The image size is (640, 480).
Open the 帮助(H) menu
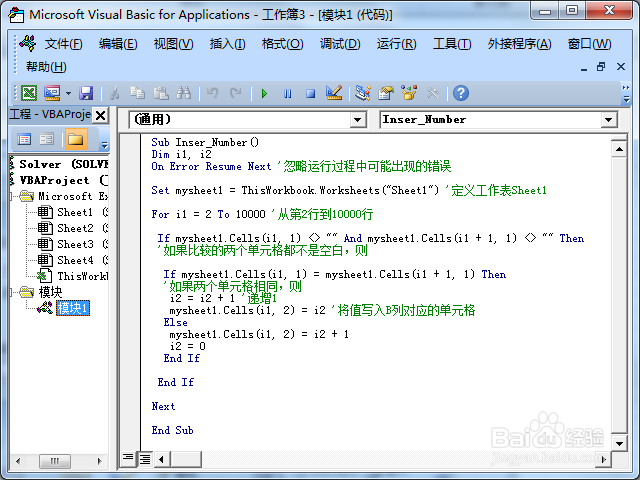[x=46, y=67]
